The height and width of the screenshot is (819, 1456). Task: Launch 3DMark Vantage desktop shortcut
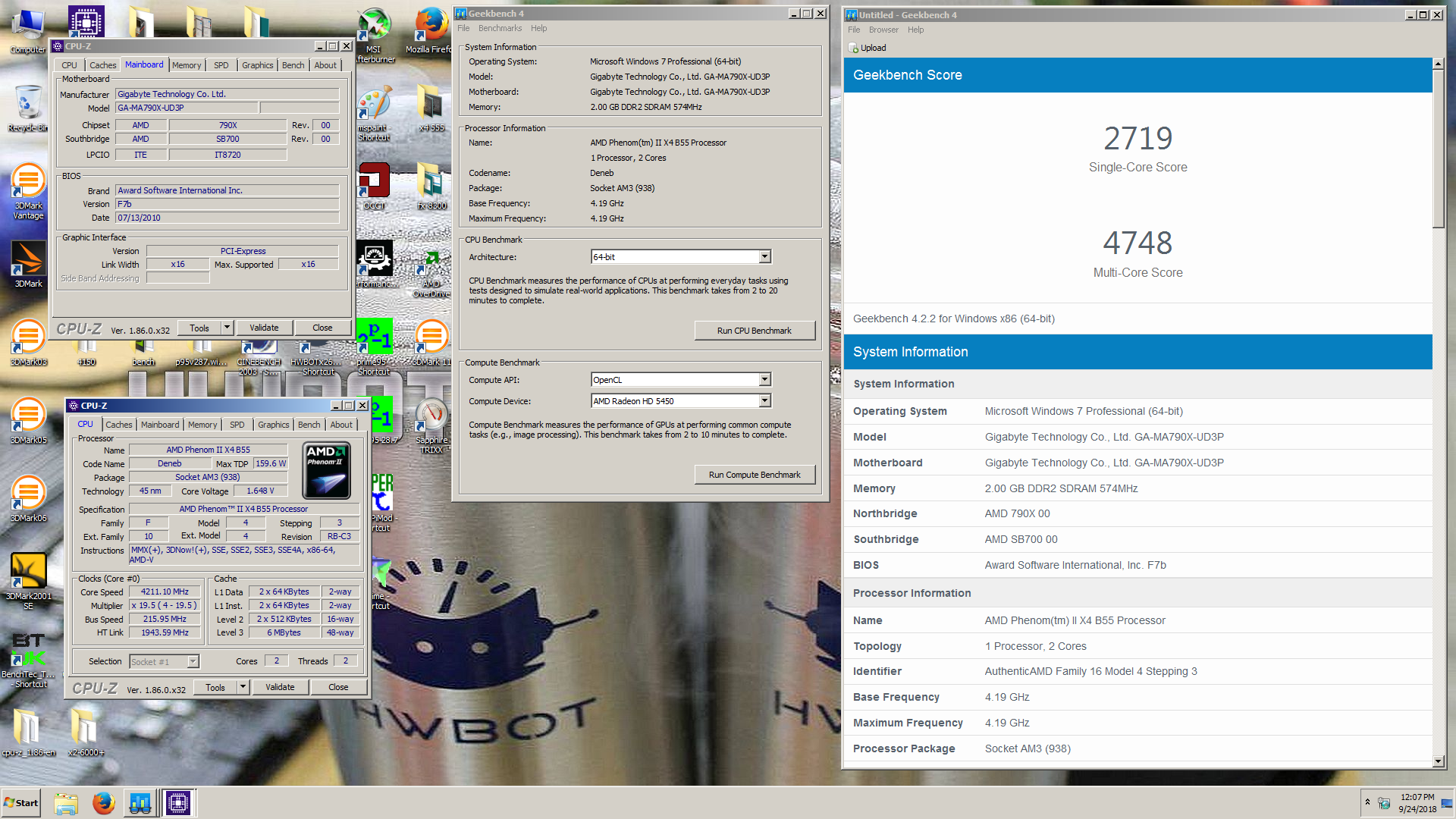tap(28, 192)
